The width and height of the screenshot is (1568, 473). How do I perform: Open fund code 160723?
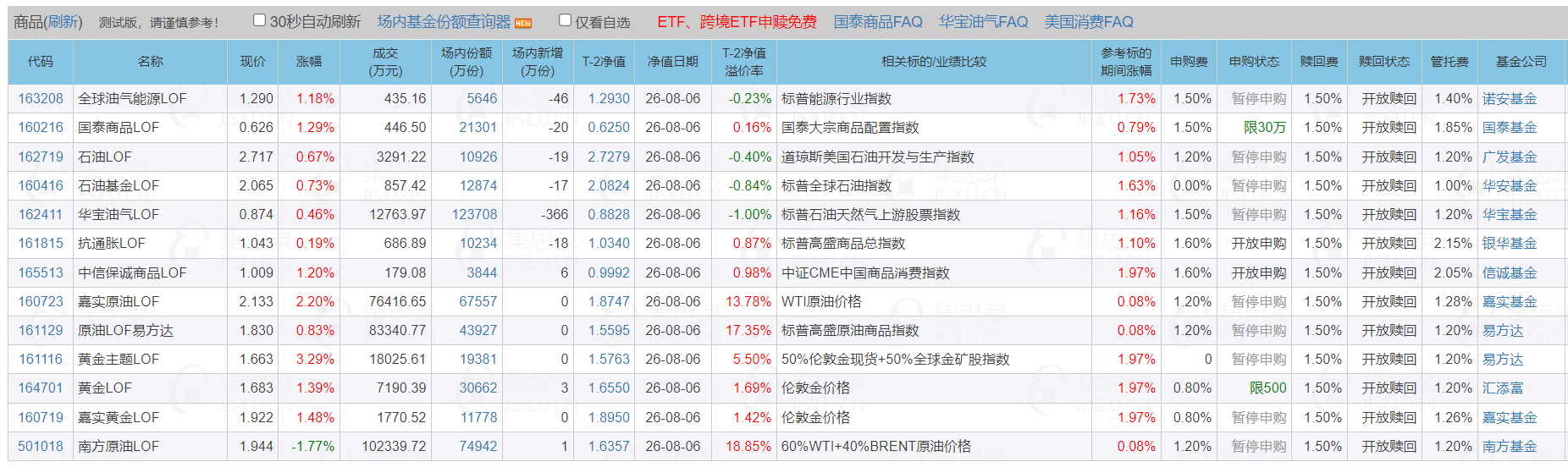(x=41, y=301)
